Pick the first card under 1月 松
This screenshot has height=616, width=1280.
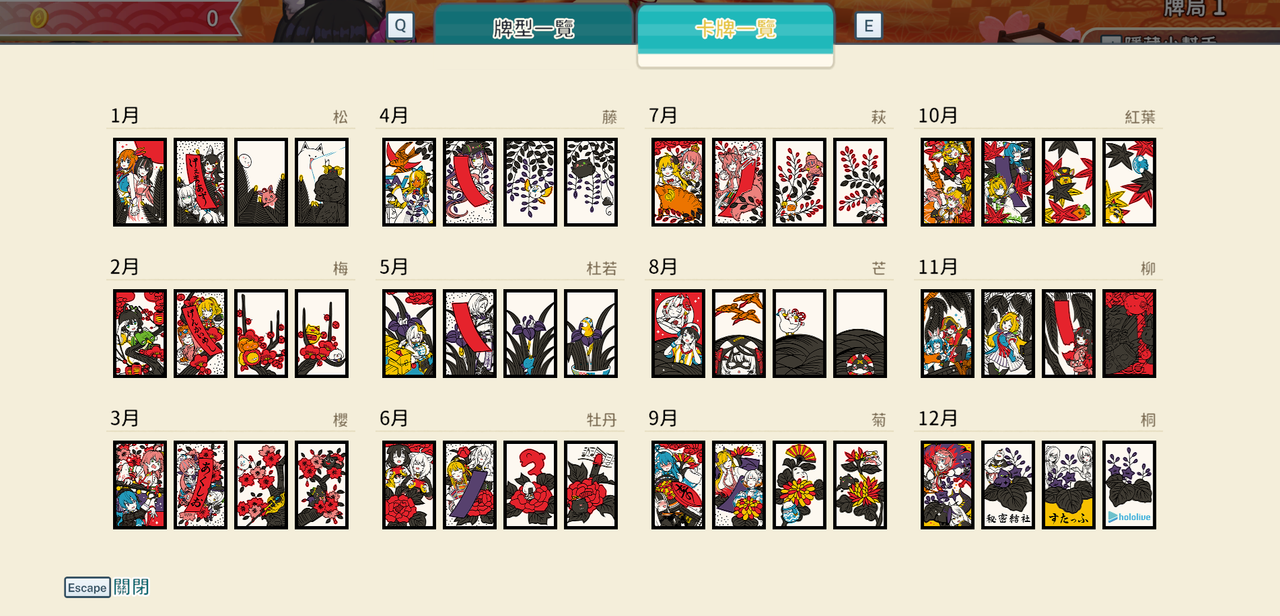tap(140, 182)
